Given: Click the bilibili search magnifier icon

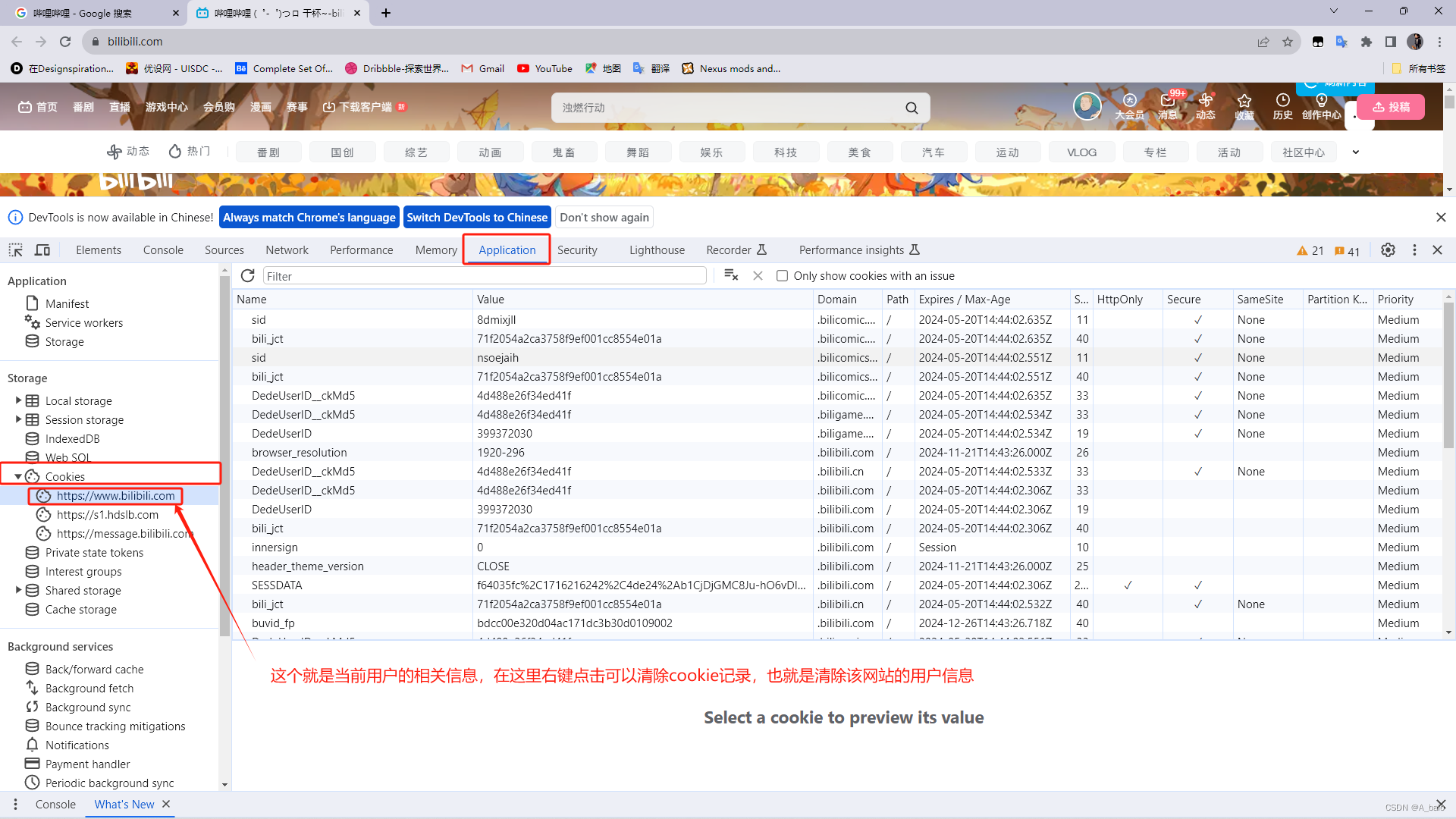Looking at the screenshot, I should tap(912, 108).
